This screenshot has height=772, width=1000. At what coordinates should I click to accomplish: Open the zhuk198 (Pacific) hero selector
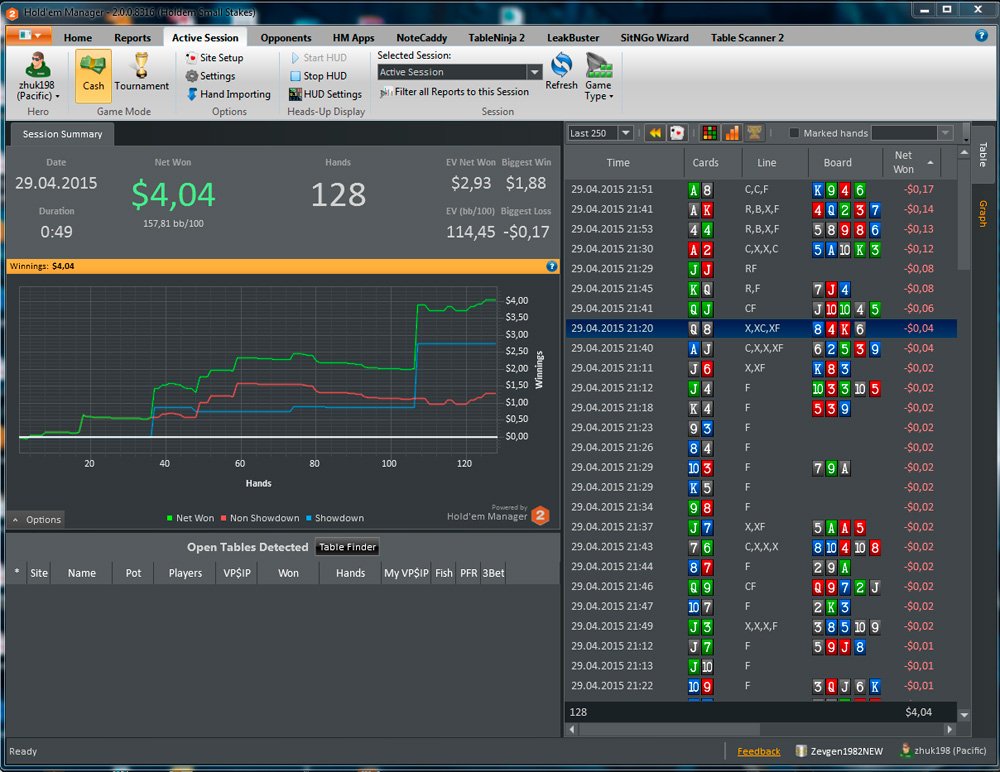[38, 77]
